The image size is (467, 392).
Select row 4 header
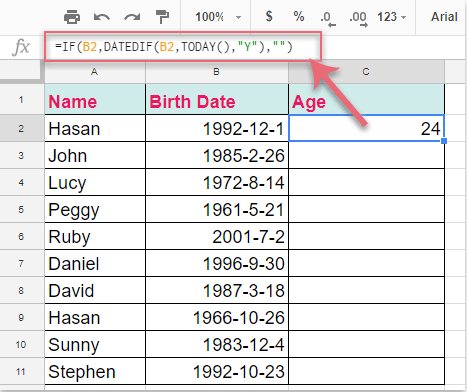(x=21, y=182)
